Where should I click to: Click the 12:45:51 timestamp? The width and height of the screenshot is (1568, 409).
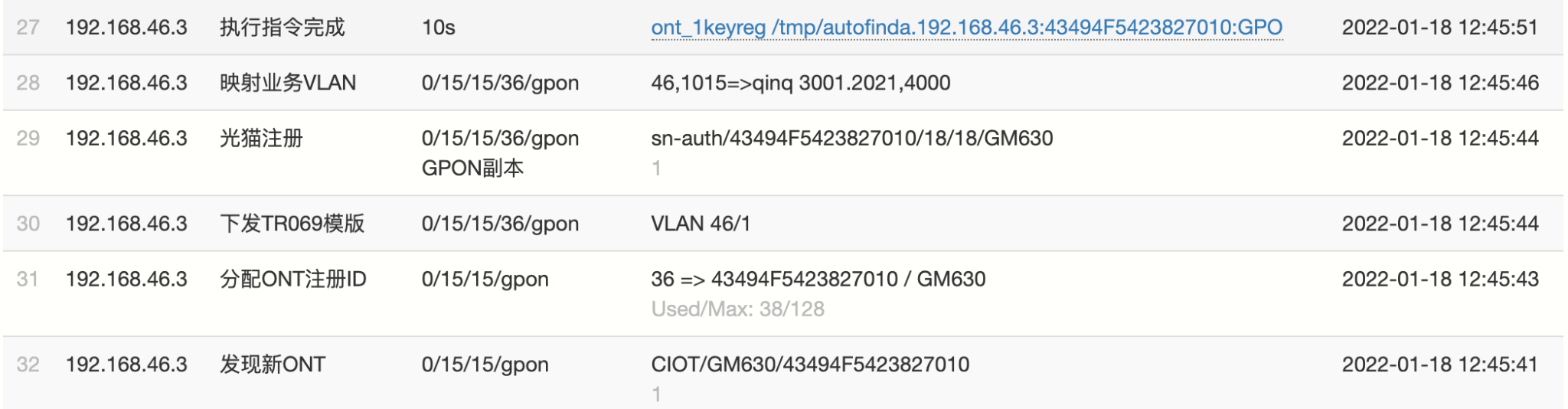1439,28
